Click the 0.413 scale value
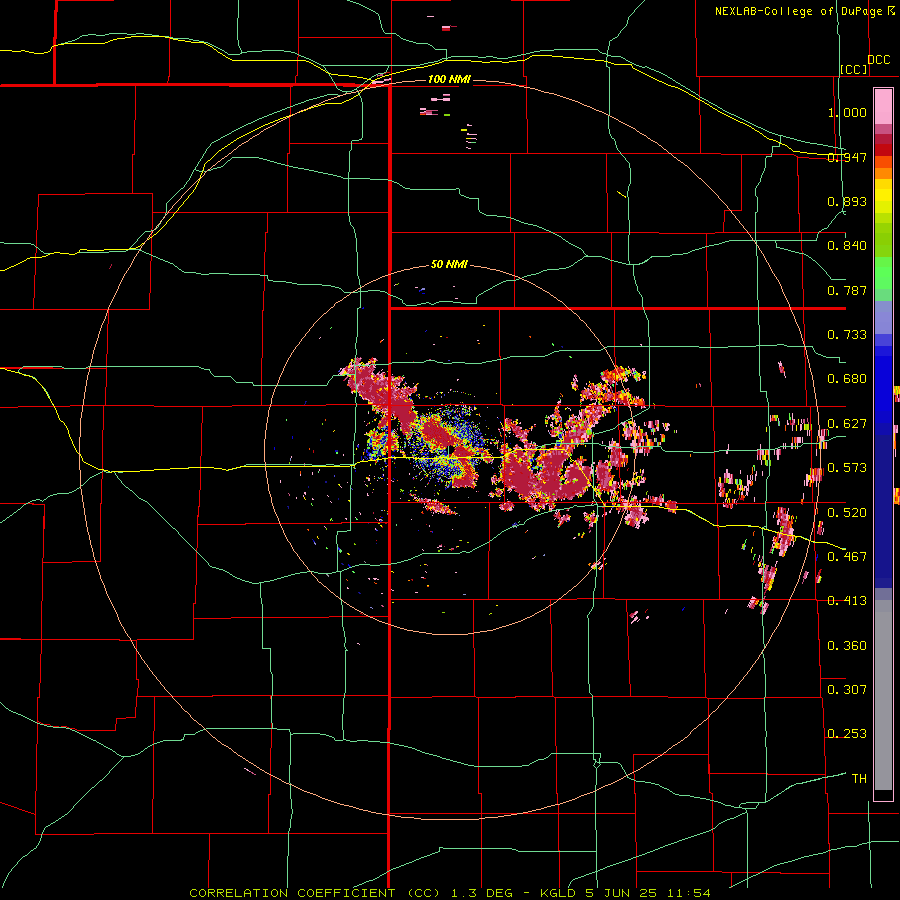The width and height of the screenshot is (900, 900). [847, 601]
